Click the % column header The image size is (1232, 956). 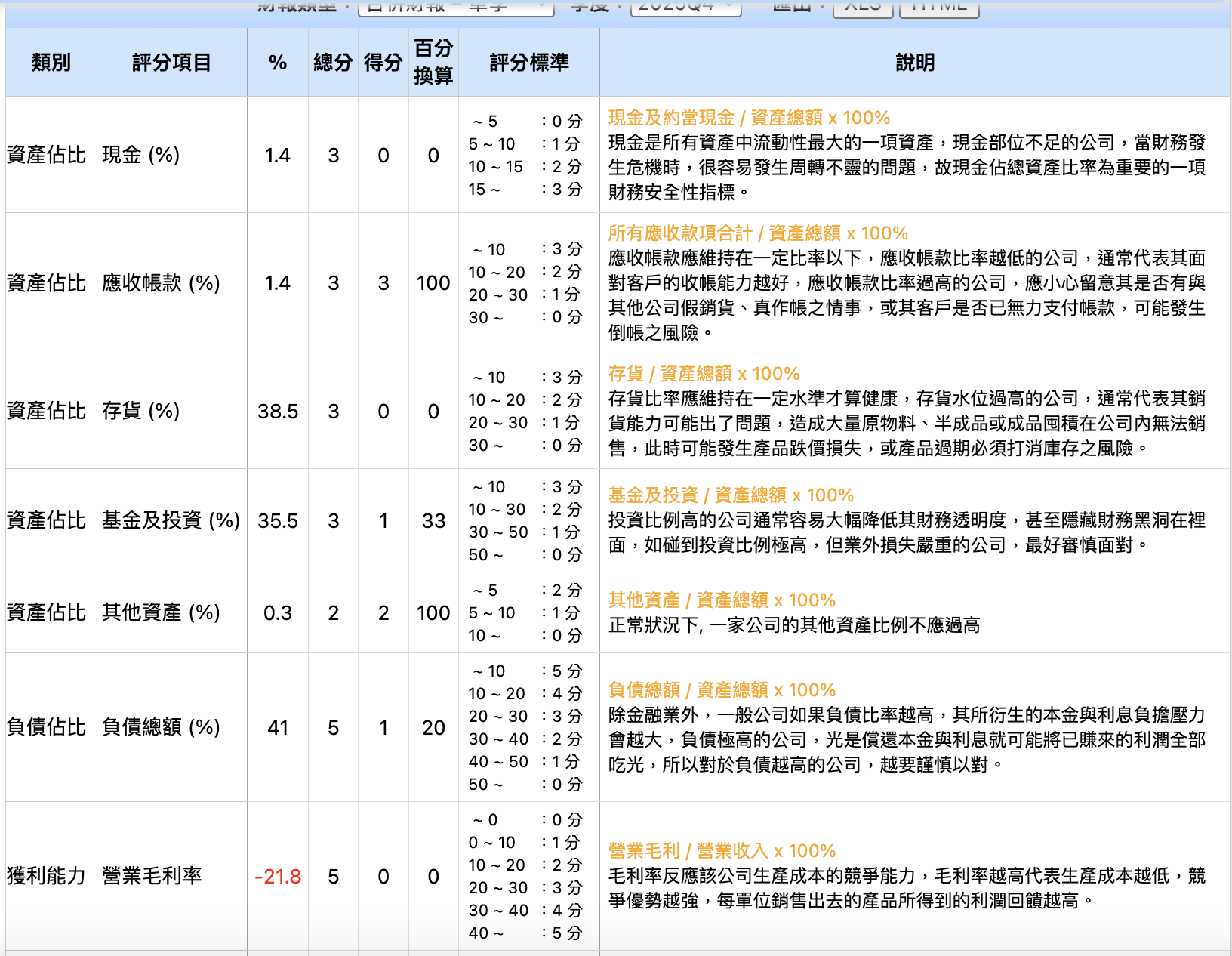(x=278, y=63)
